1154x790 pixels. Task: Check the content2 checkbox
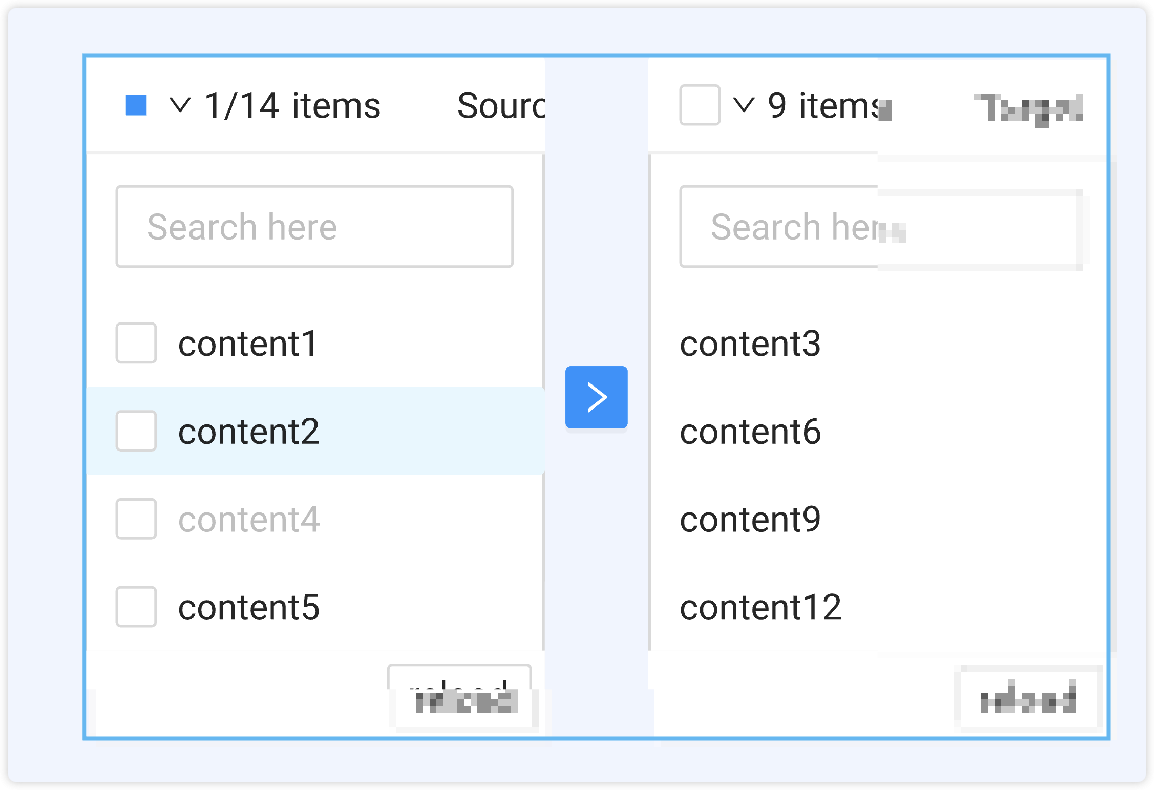136,431
